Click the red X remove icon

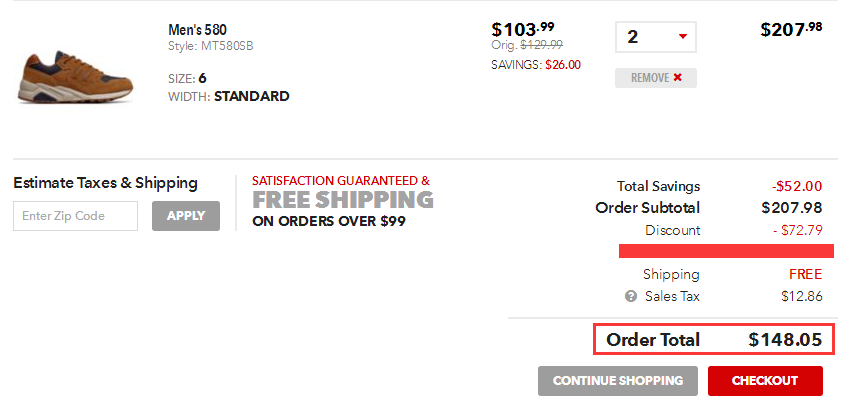point(678,78)
